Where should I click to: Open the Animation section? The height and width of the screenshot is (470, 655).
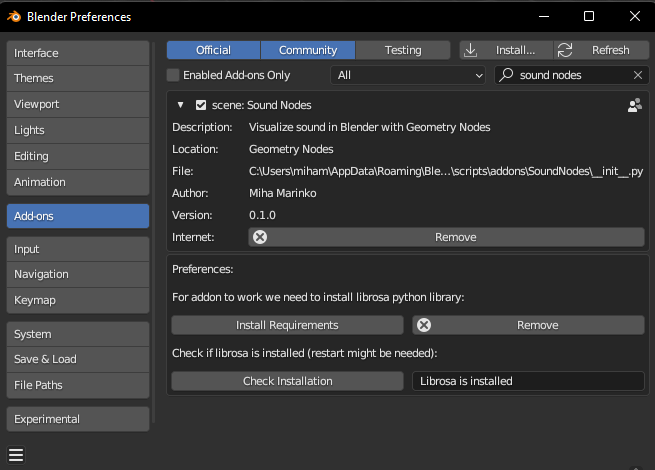tap(78, 182)
